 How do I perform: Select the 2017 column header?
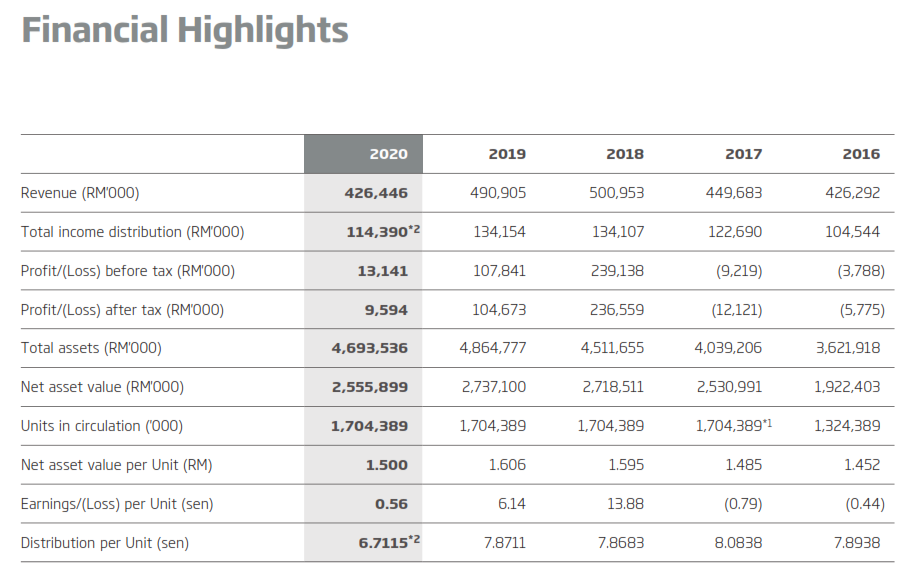click(743, 154)
